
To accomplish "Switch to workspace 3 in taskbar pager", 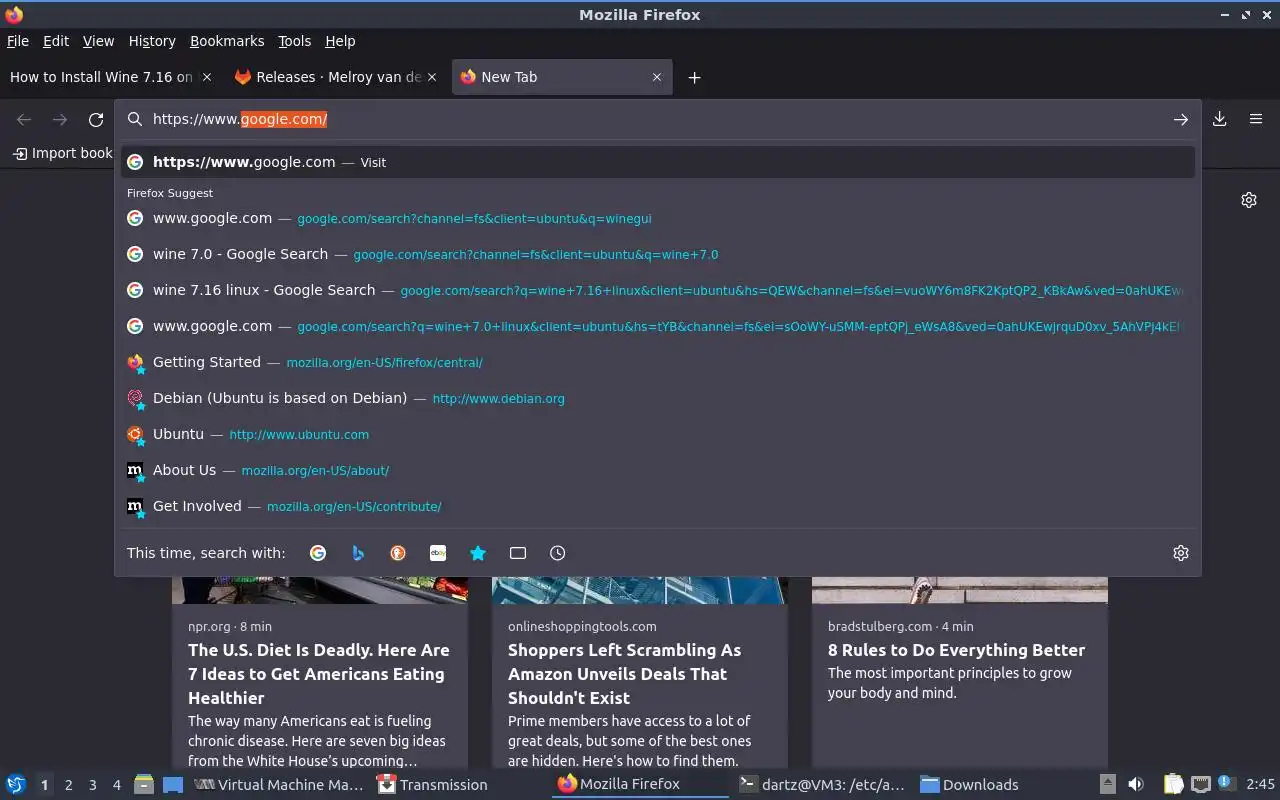I will pyautogui.click(x=92, y=785).
